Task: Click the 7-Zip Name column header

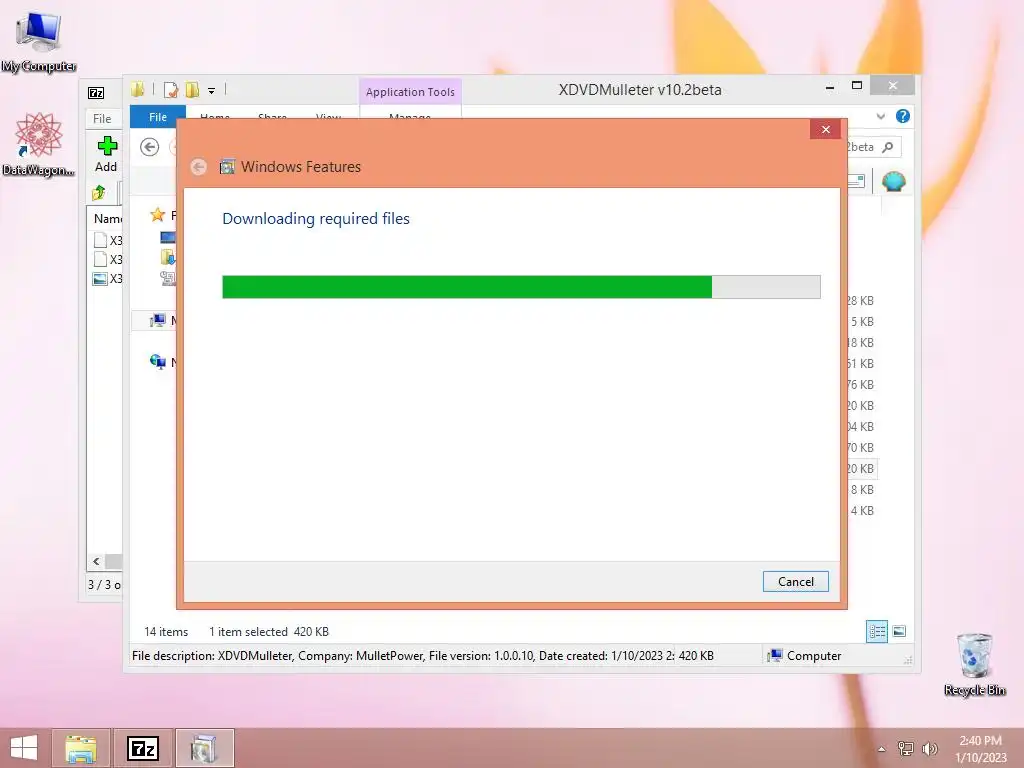Action: tap(107, 219)
